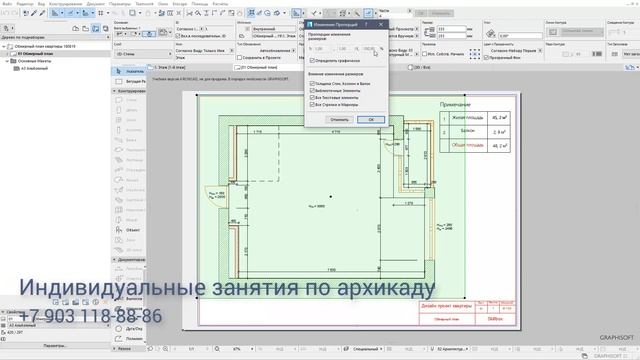Select the Полилиния polyline tool
The width and height of the screenshot is (640, 360).
pos(128,338)
